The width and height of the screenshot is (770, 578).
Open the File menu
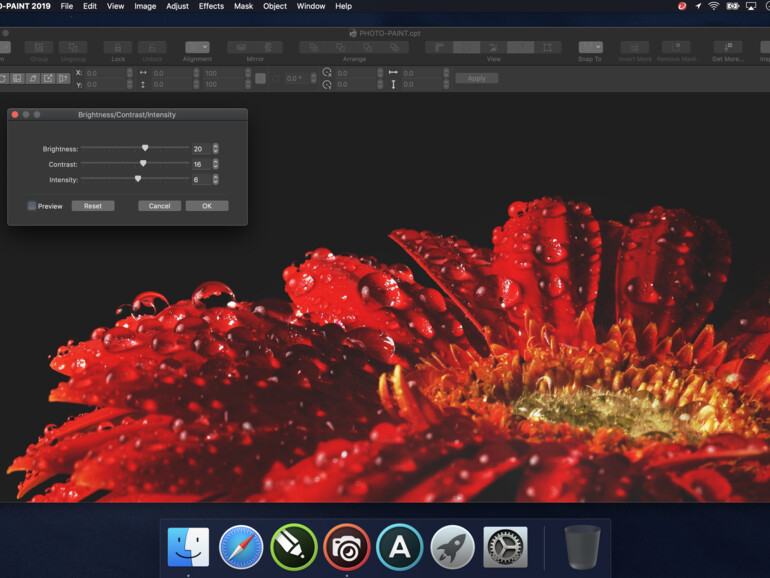(67, 6)
